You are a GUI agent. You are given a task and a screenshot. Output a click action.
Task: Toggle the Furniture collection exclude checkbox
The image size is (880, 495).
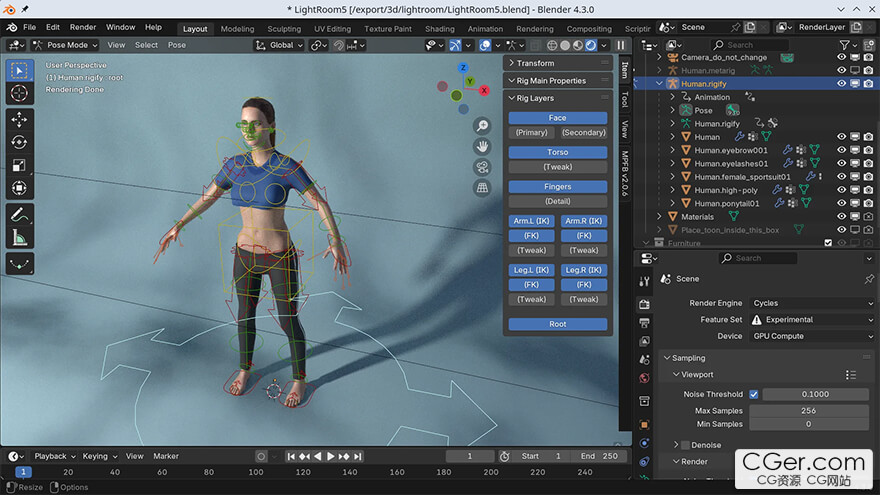(828, 243)
